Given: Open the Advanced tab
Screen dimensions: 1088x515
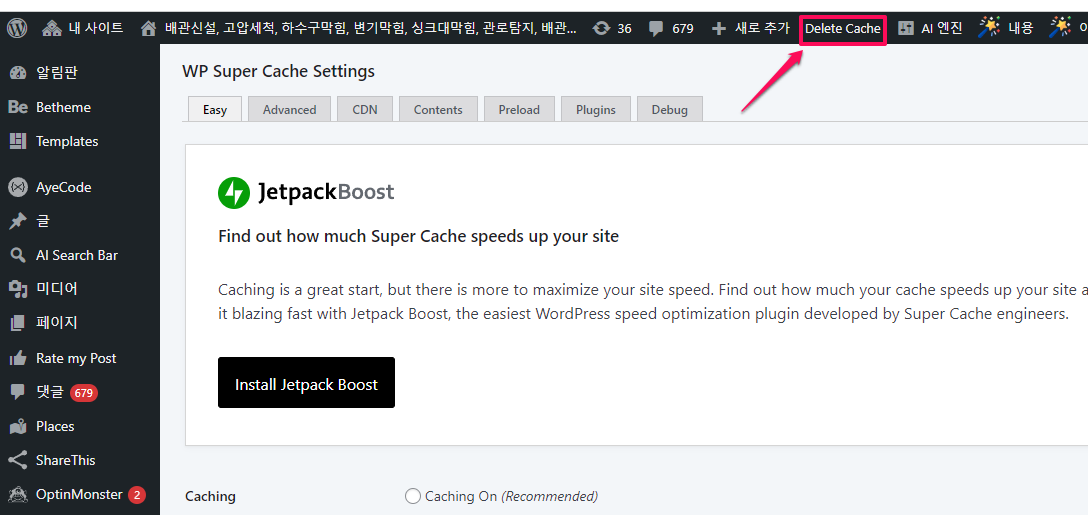Looking at the screenshot, I should tap(289, 110).
